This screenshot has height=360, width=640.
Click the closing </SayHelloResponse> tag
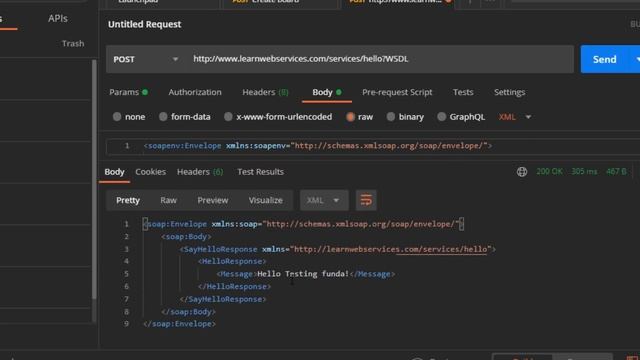[x=223, y=299]
